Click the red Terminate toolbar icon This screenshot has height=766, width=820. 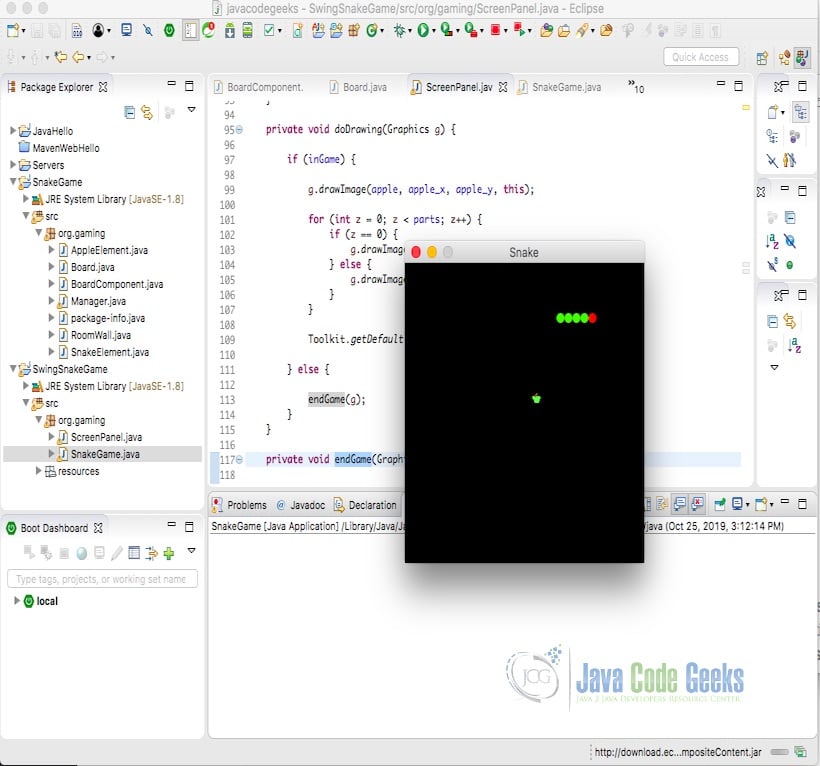point(494,30)
